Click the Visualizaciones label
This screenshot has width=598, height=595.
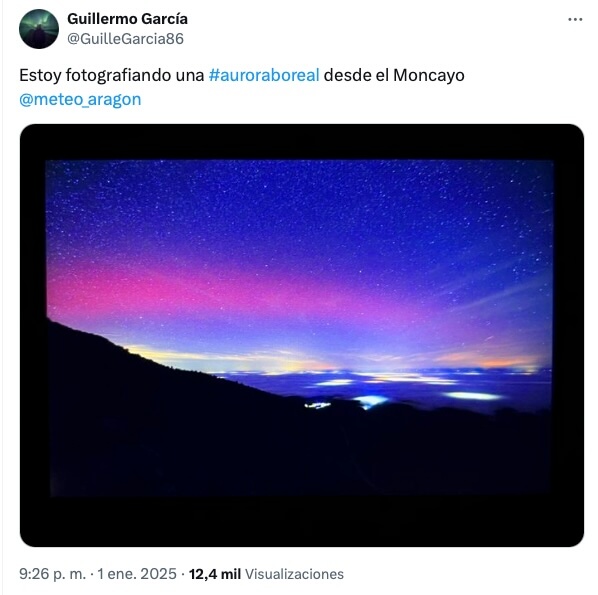[294, 574]
